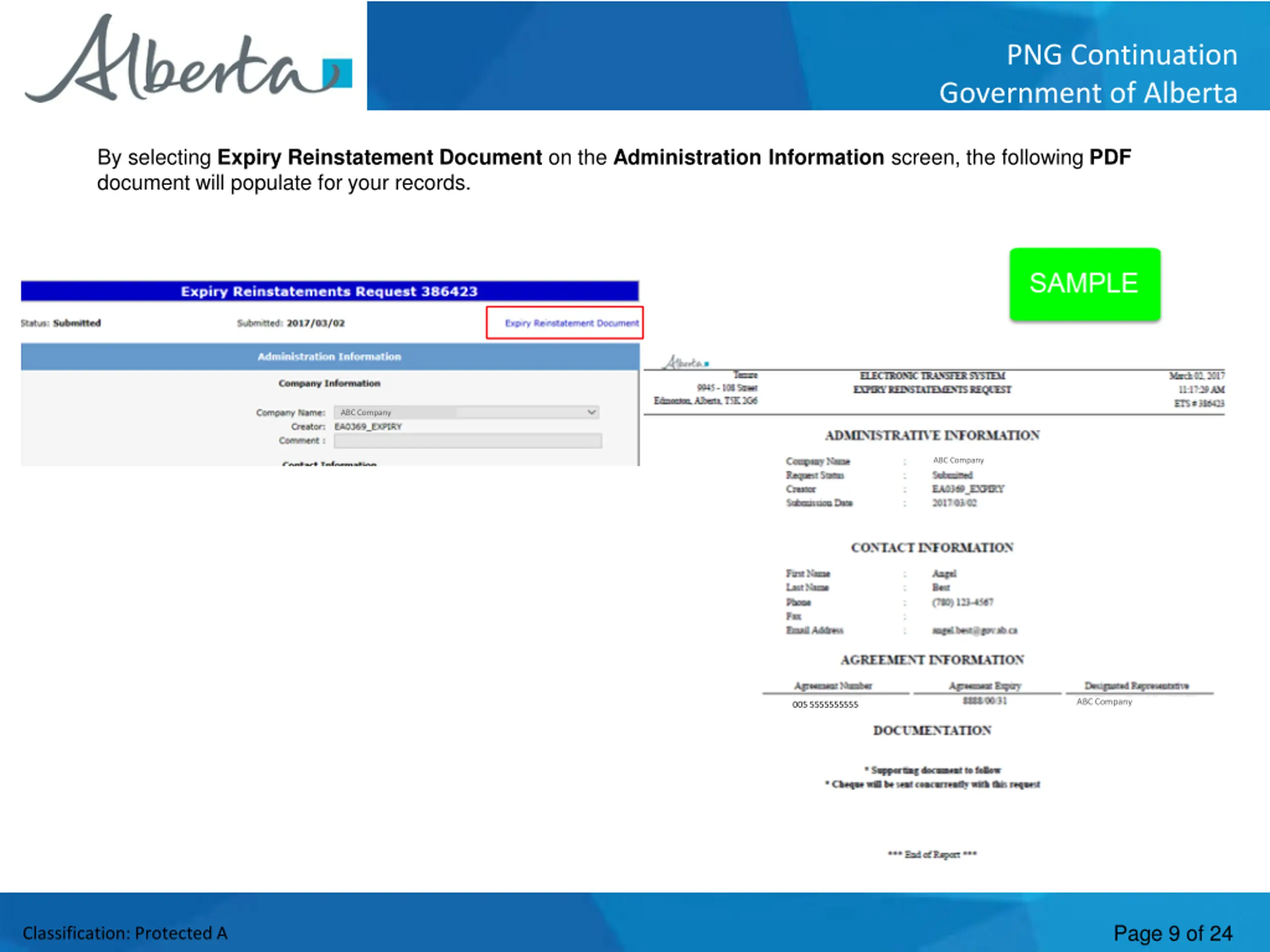Click the green SAMPLE button
Image resolution: width=1270 pixels, height=952 pixels.
[1084, 284]
